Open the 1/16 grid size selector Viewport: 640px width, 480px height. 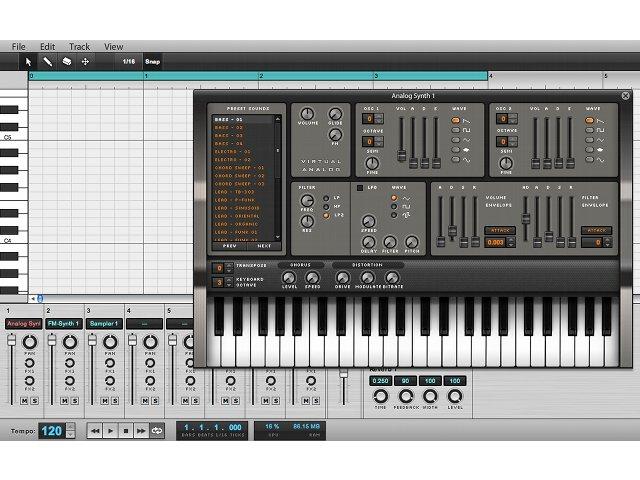point(128,61)
